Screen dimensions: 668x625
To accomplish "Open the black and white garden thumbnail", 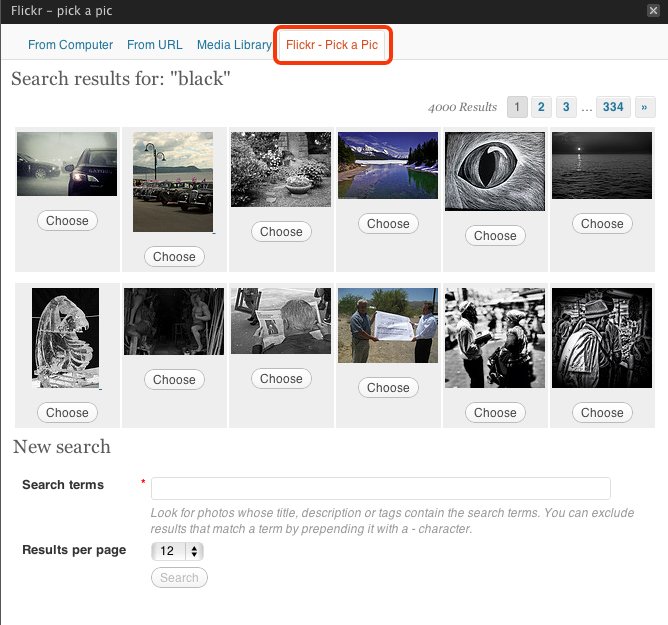I will [x=281, y=170].
